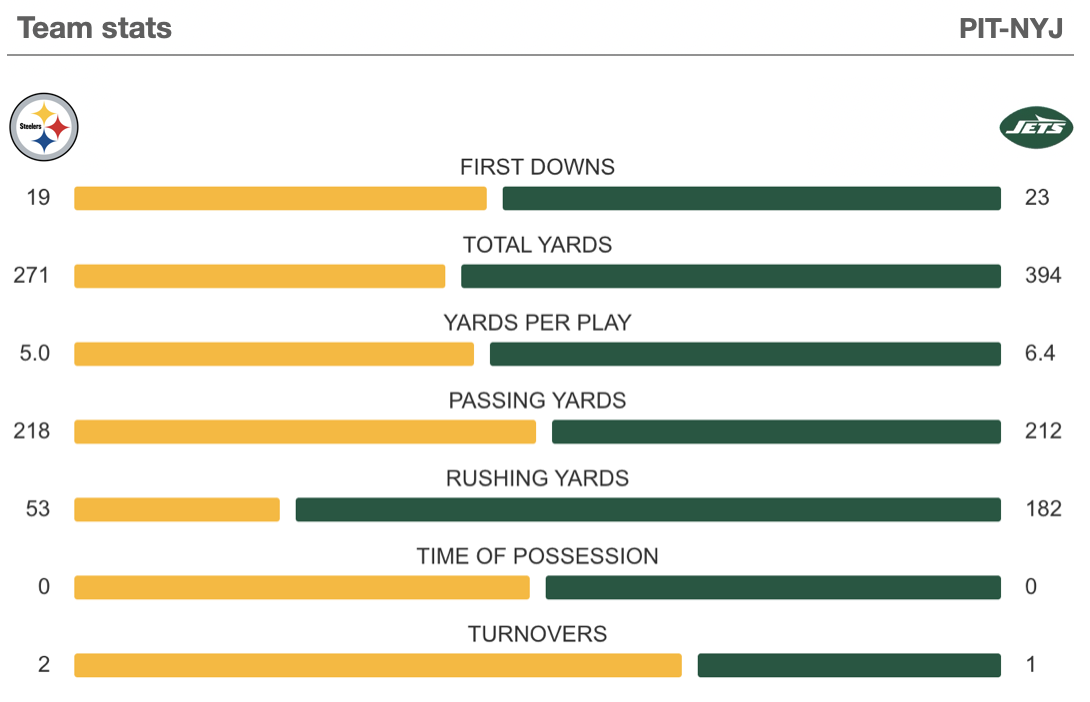
Task: Click Jets Time of Possession bar
Action: pyautogui.click(x=773, y=588)
